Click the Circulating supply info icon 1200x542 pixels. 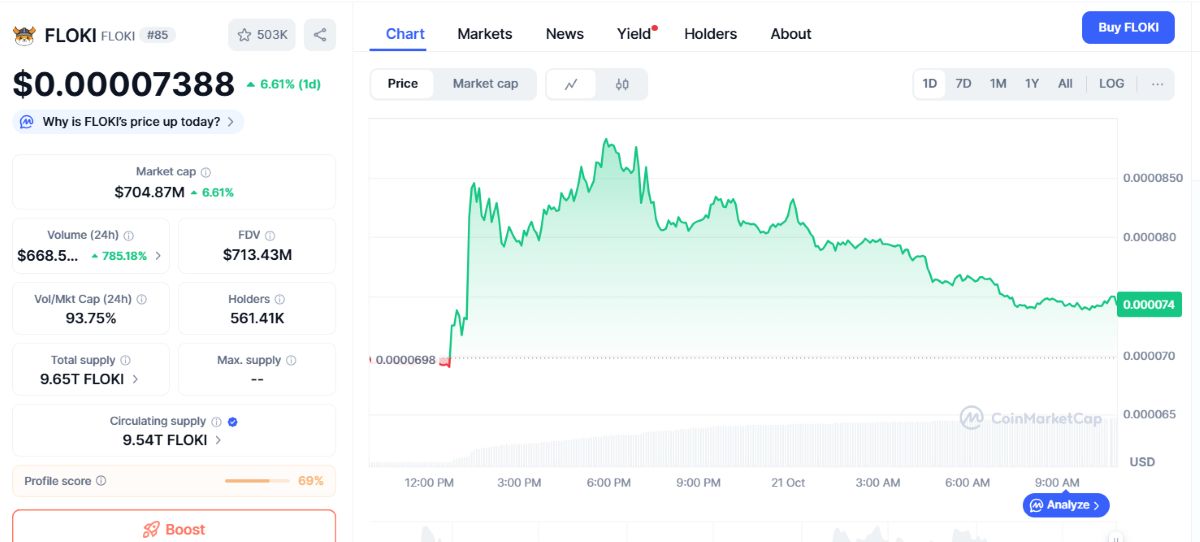click(x=217, y=422)
